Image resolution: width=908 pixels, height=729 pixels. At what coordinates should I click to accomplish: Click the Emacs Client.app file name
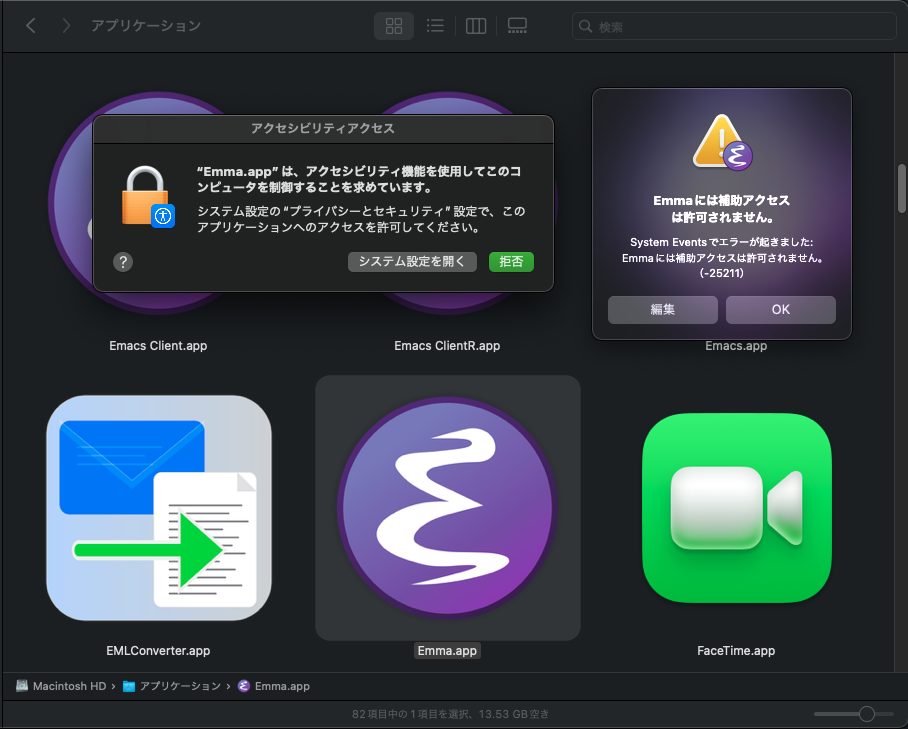pos(158,346)
